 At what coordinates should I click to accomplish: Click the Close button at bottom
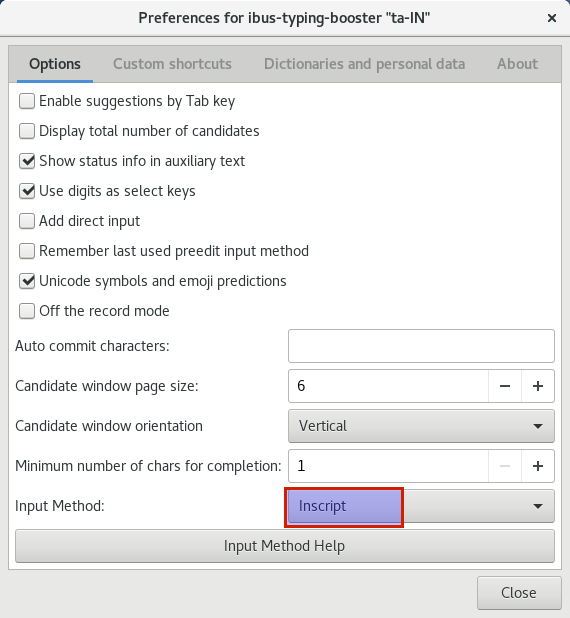[x=519, y=593]
